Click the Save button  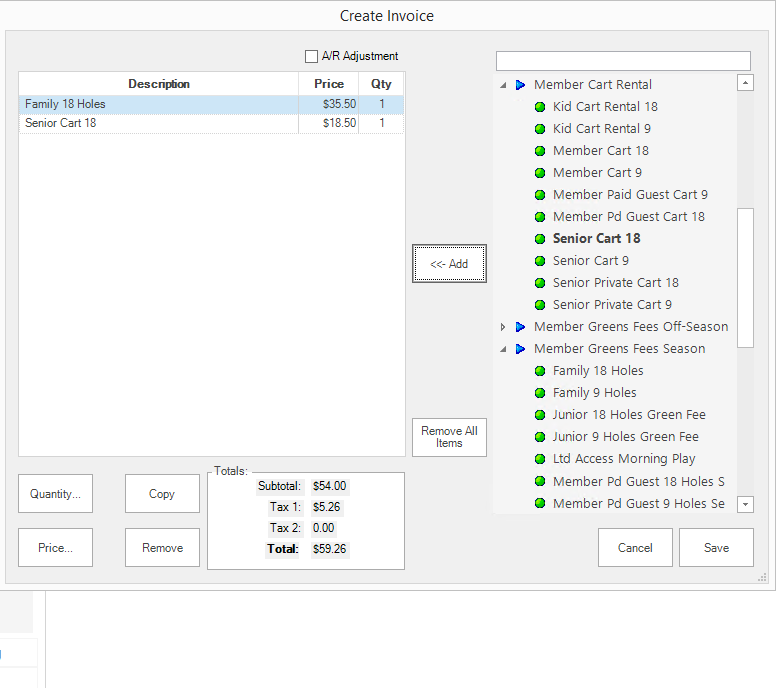click(716, 548)
